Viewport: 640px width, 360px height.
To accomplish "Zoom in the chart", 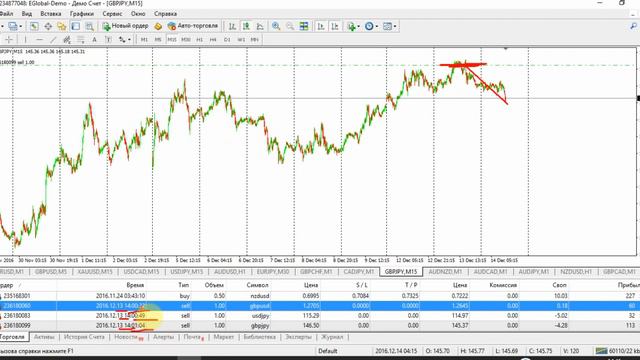I will coord(276,26).
